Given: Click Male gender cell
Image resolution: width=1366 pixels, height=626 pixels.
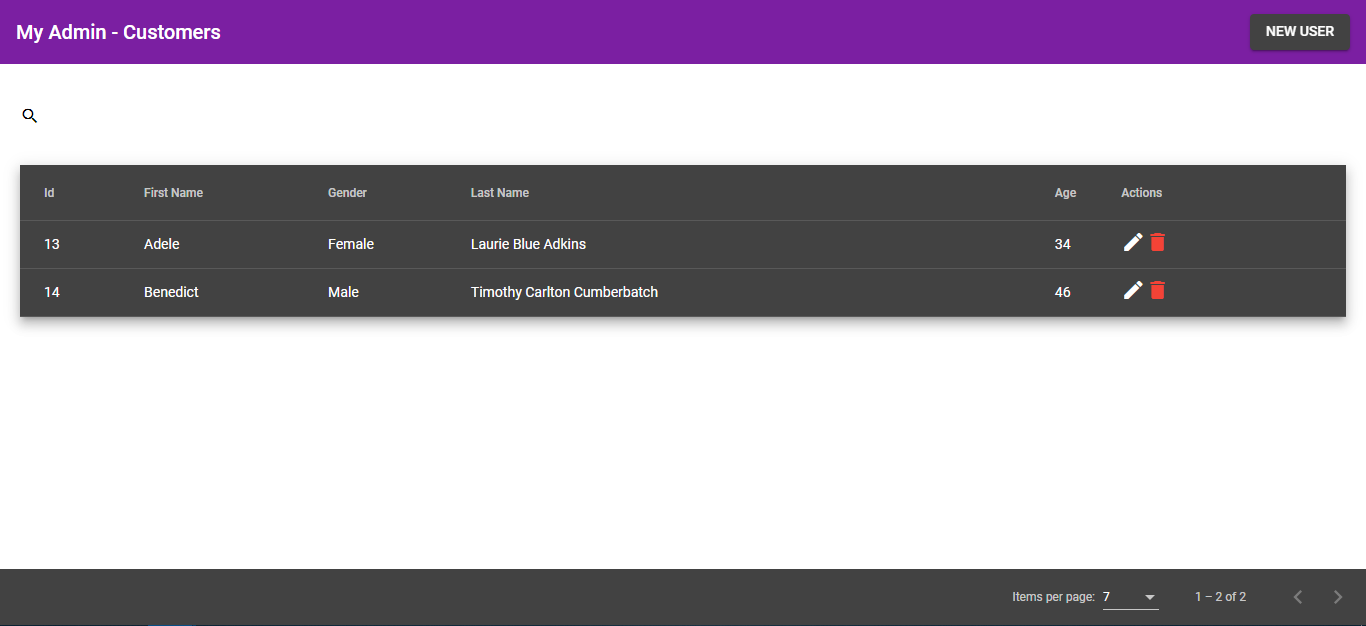Looking at the screenshot, I should pos(343,292).
